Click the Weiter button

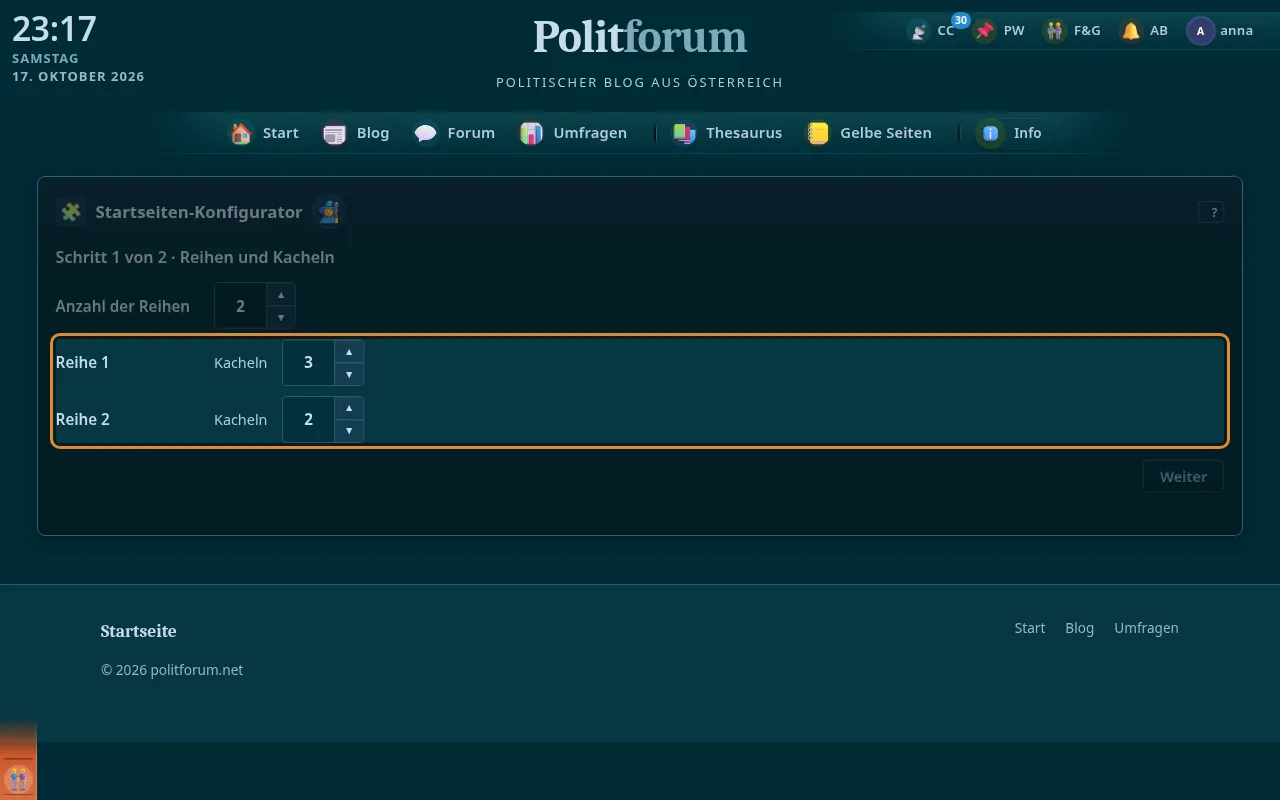tap(1183, 477)
